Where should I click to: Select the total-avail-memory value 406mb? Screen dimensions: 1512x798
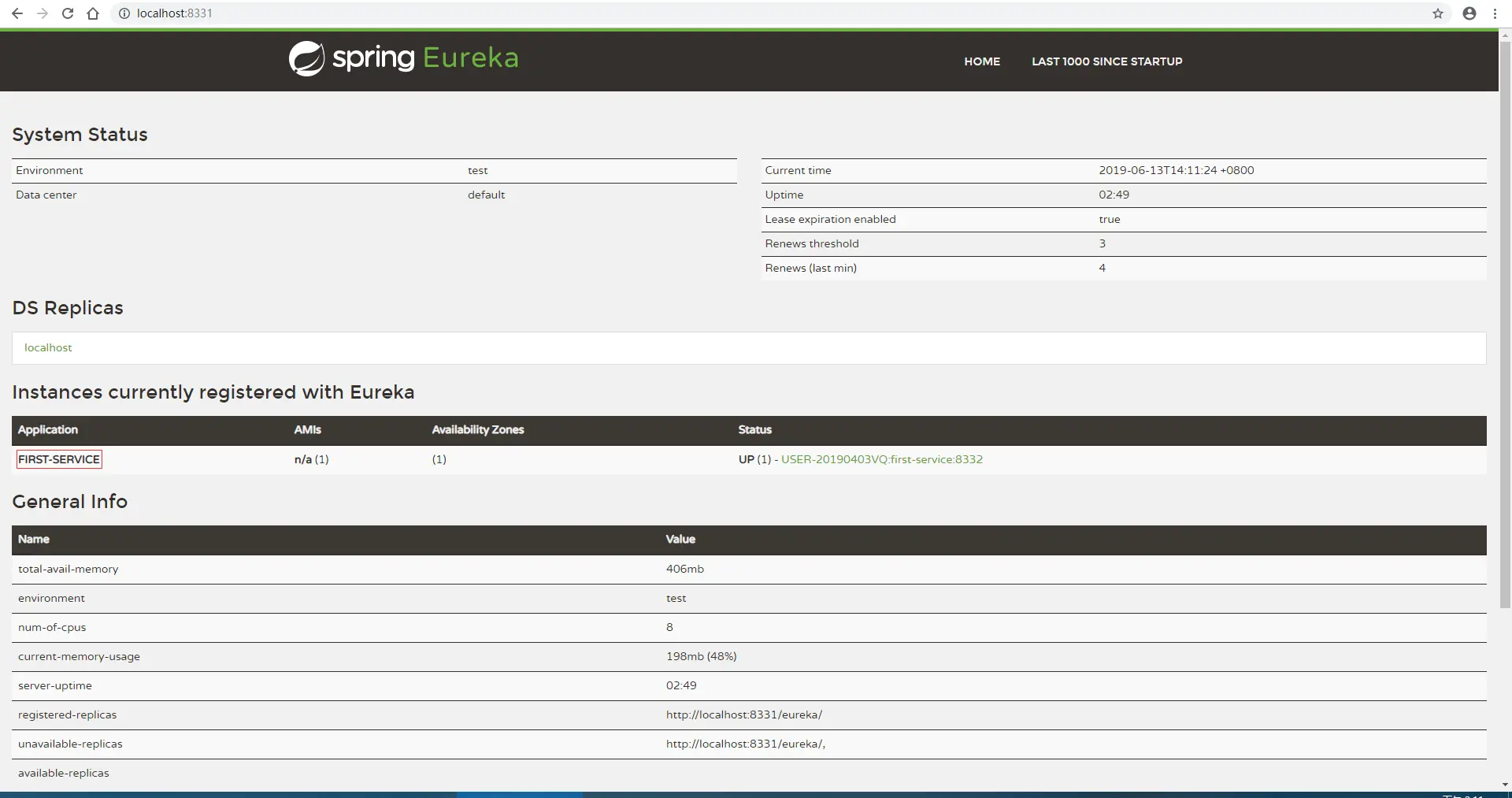[x=685, y=569]
